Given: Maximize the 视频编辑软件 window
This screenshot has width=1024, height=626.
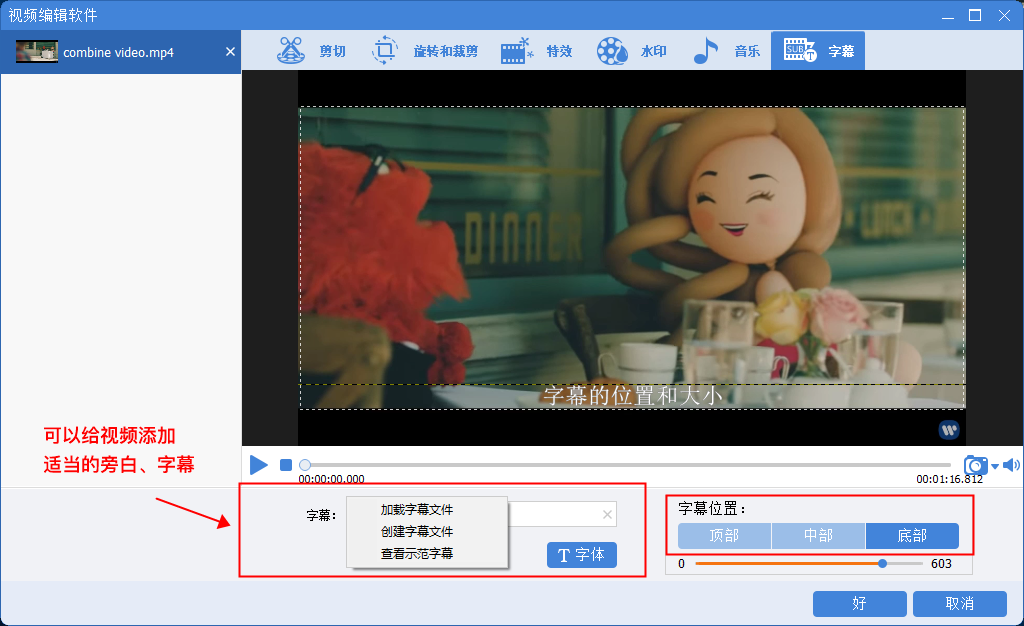Looking at the screenshot, I should click(975, 15).
